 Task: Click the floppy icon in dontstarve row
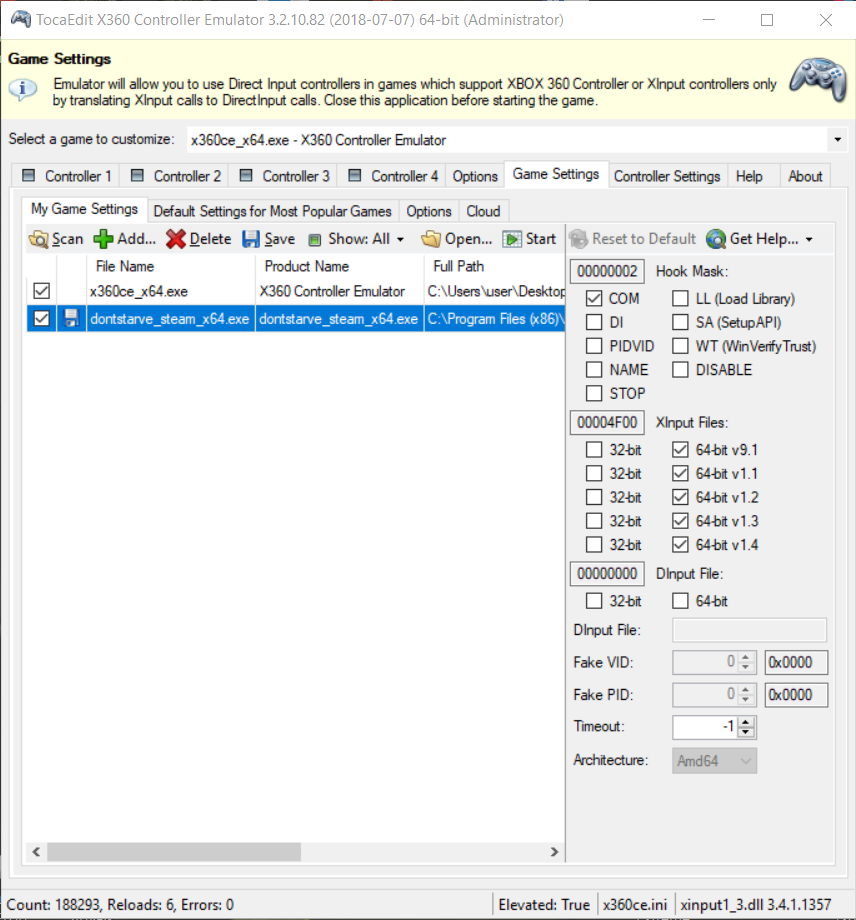pyautogui.click(x=72, y=319)
